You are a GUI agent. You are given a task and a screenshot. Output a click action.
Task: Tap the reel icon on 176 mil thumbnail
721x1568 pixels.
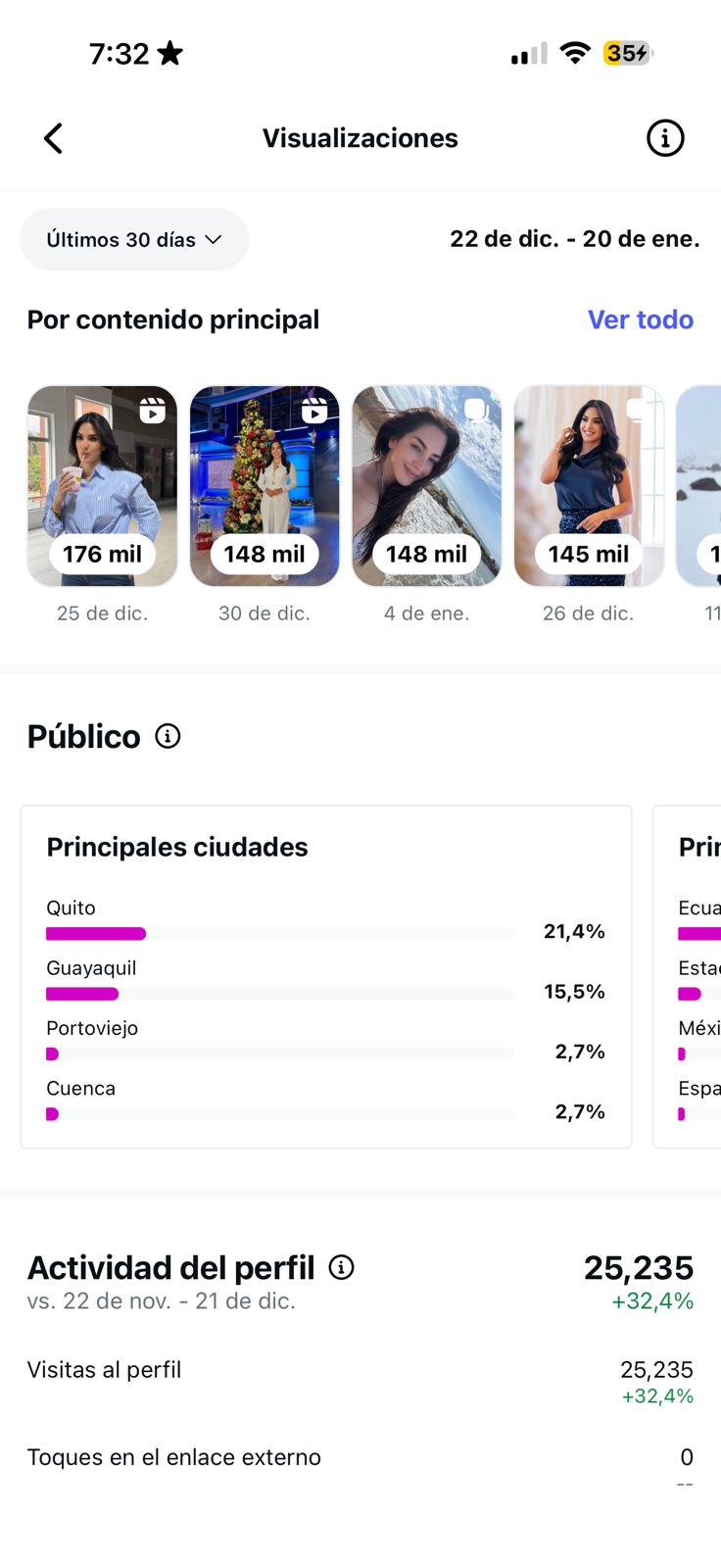152,411
